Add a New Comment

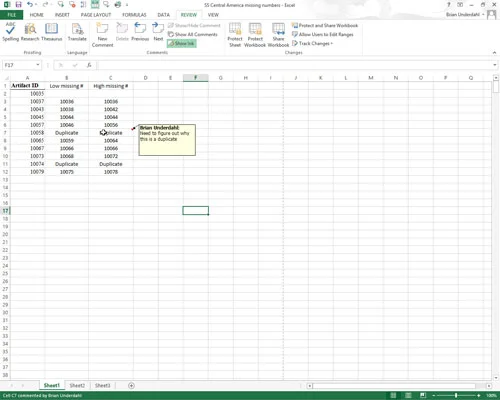click(x=102, y=35)
